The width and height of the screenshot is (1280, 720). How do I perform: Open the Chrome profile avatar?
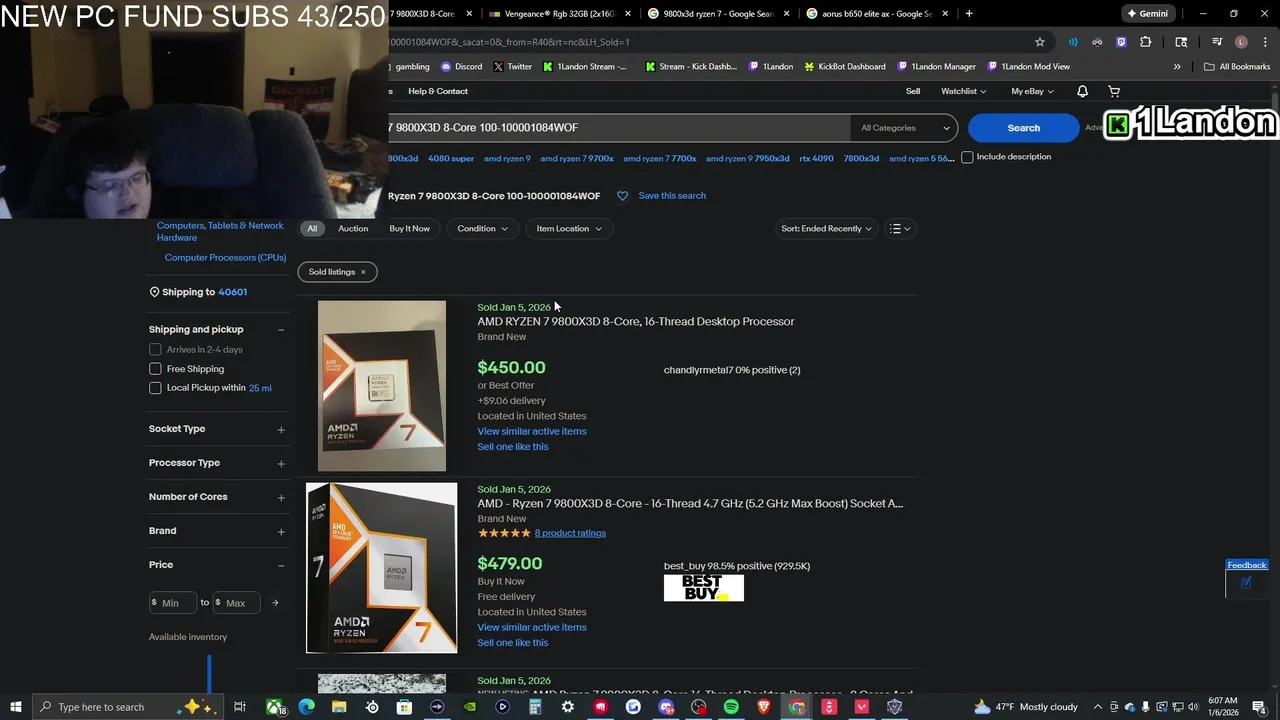[1241, 42]
